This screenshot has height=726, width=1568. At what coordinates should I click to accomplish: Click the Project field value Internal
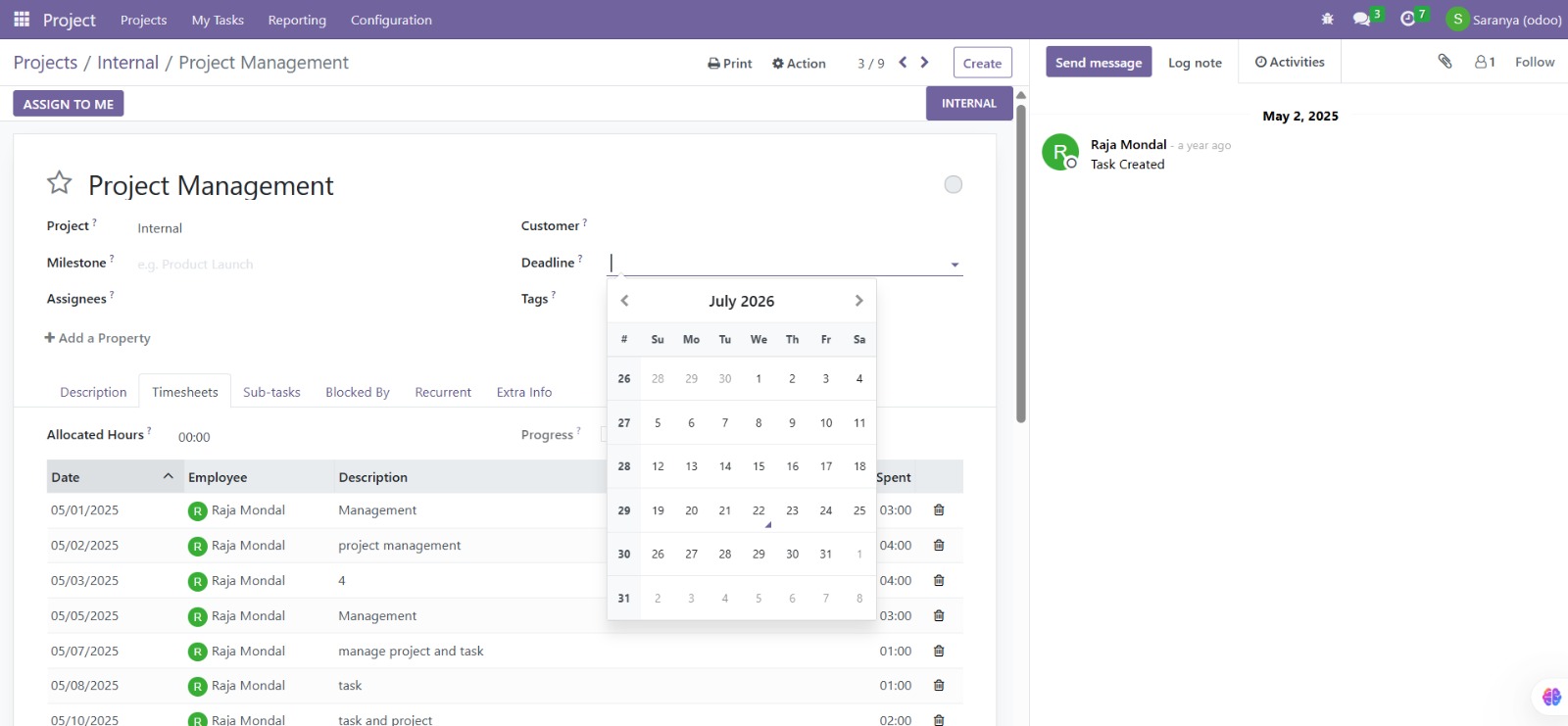pos(160,228)
